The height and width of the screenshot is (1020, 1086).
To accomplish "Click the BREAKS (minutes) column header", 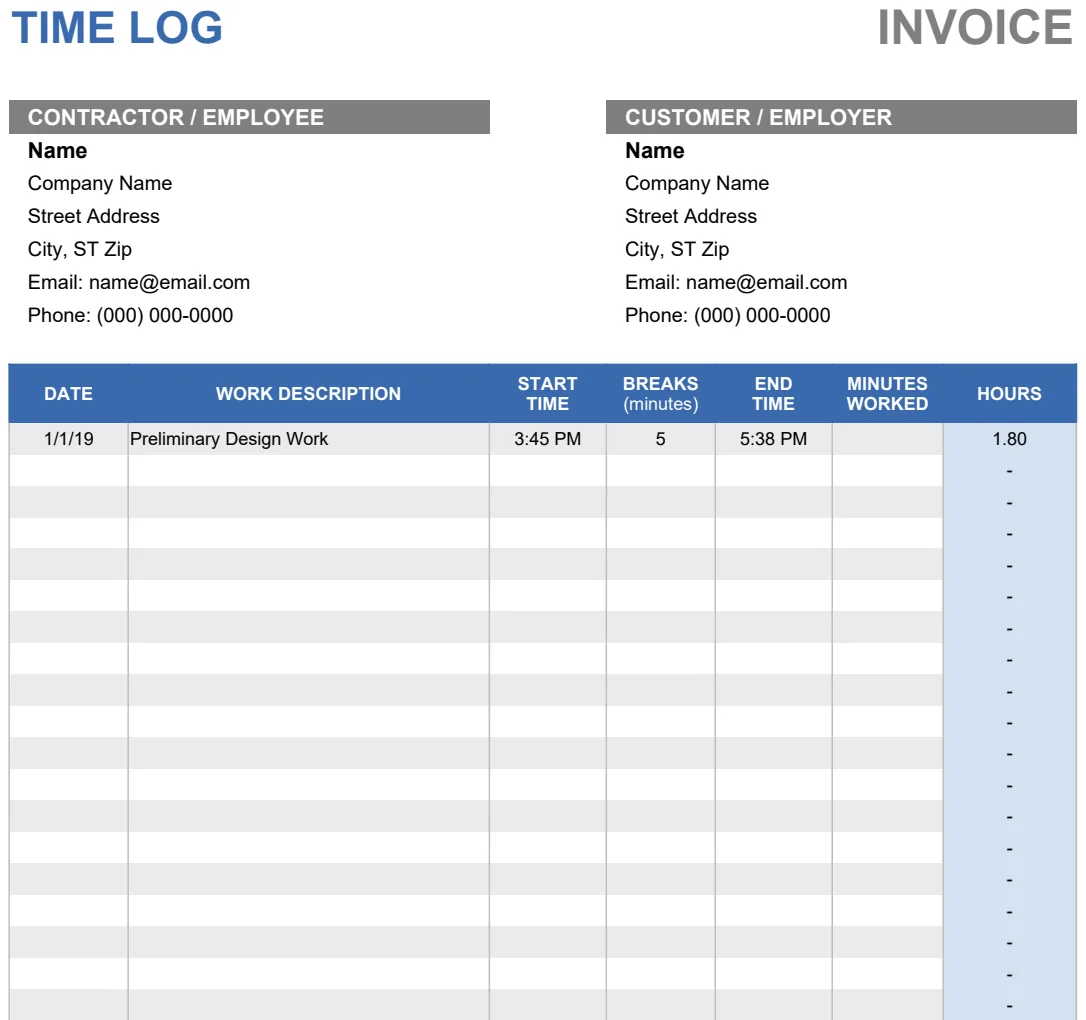I will [661, 393].
